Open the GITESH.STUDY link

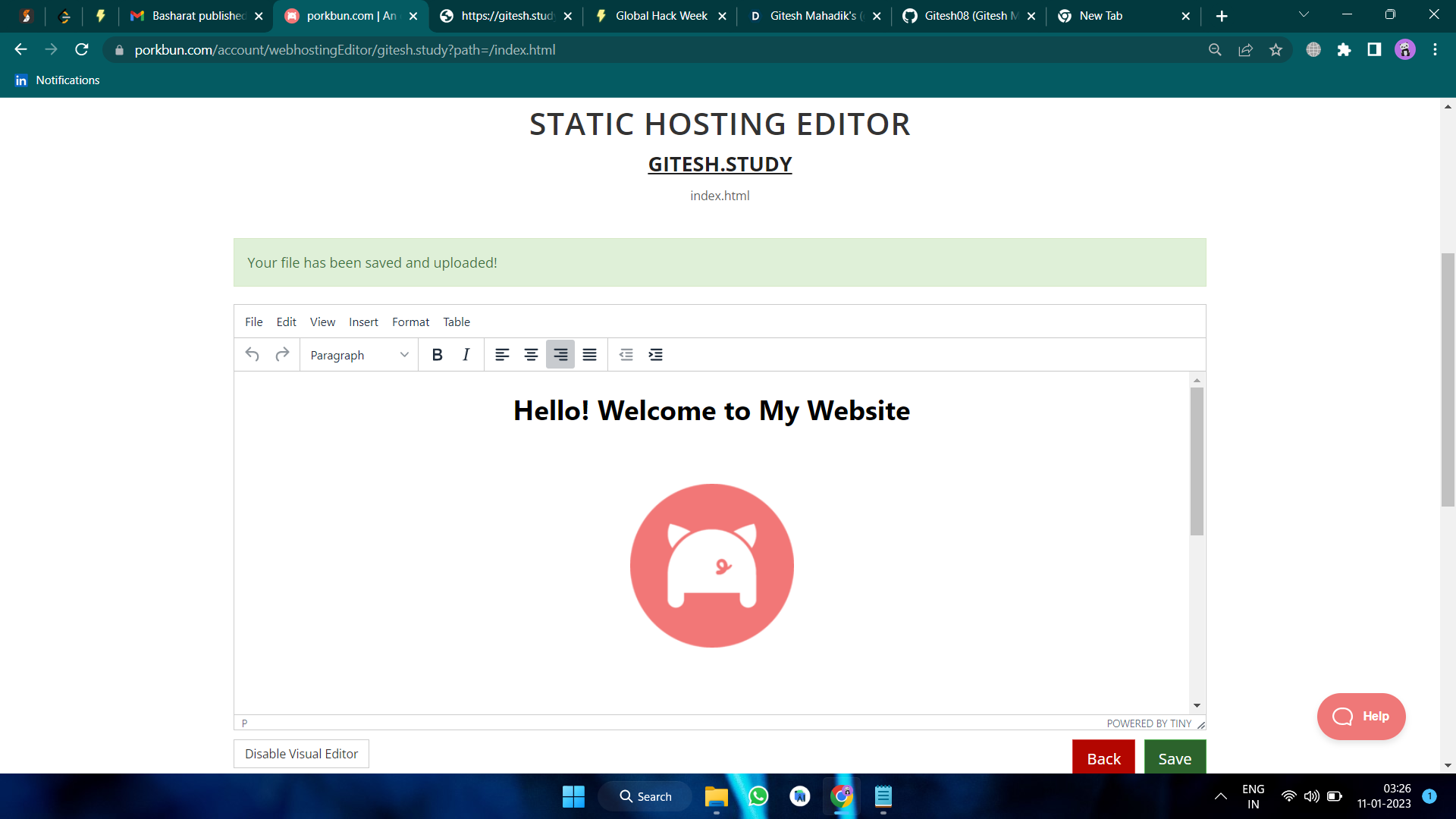coord(720,165)
